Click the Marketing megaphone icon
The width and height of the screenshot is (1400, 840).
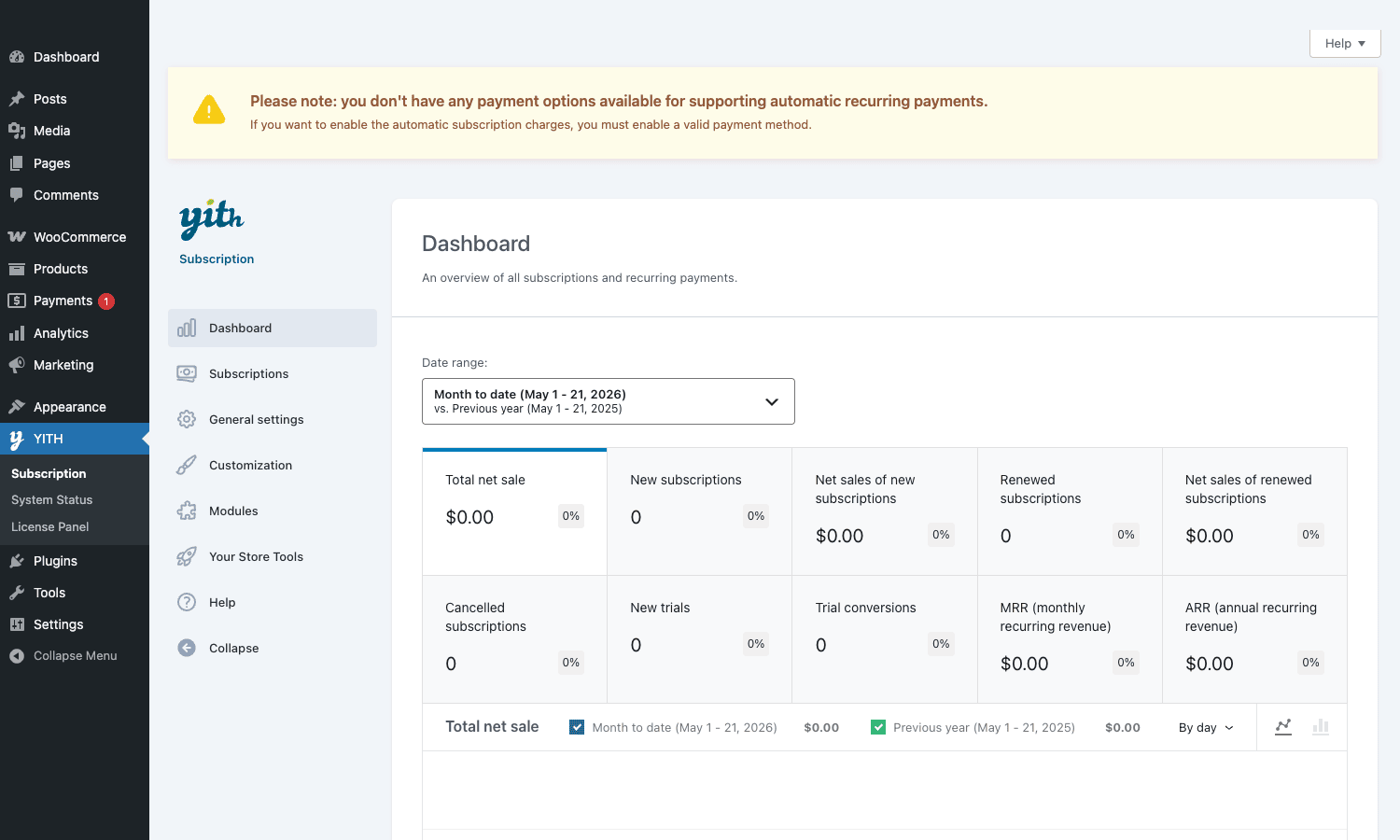[x=17, y=365]
